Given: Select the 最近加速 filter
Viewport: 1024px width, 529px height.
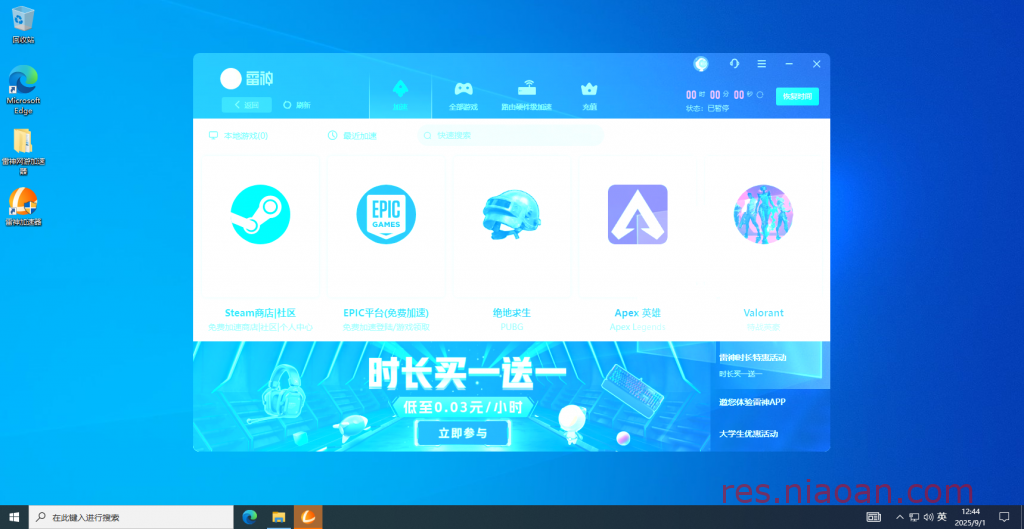Looking at the screenshot, I should coord(352,136).
